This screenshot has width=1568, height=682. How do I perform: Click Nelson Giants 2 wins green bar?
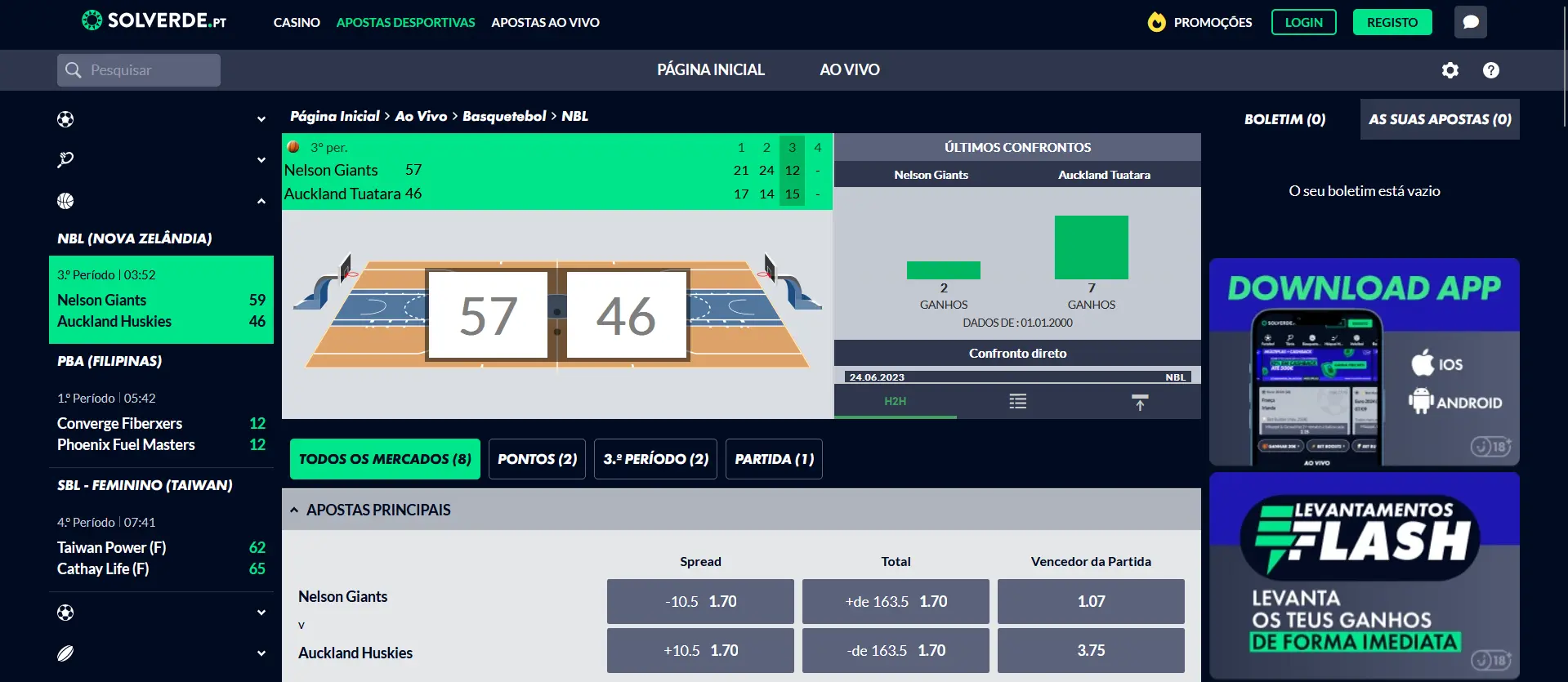point(944,270)
